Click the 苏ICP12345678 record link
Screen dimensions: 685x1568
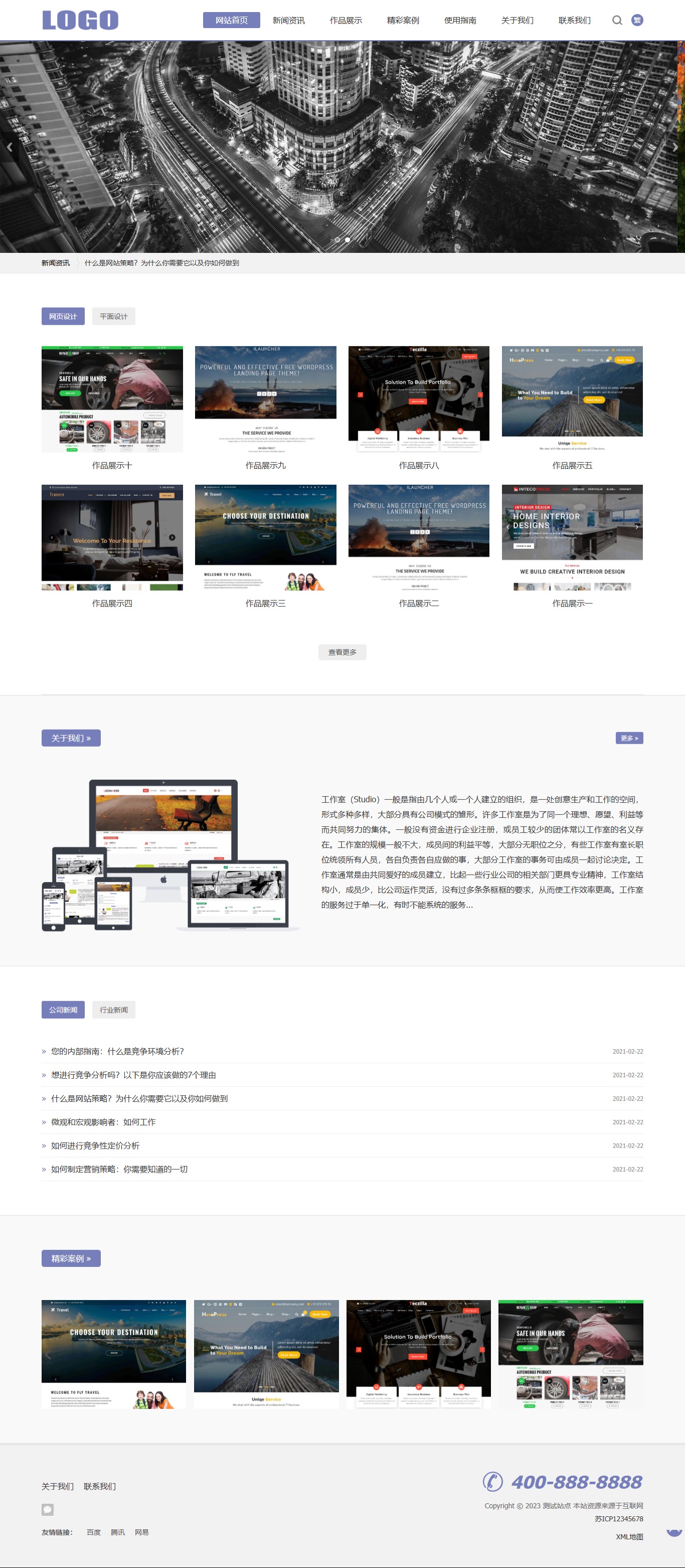[619, 1519]
